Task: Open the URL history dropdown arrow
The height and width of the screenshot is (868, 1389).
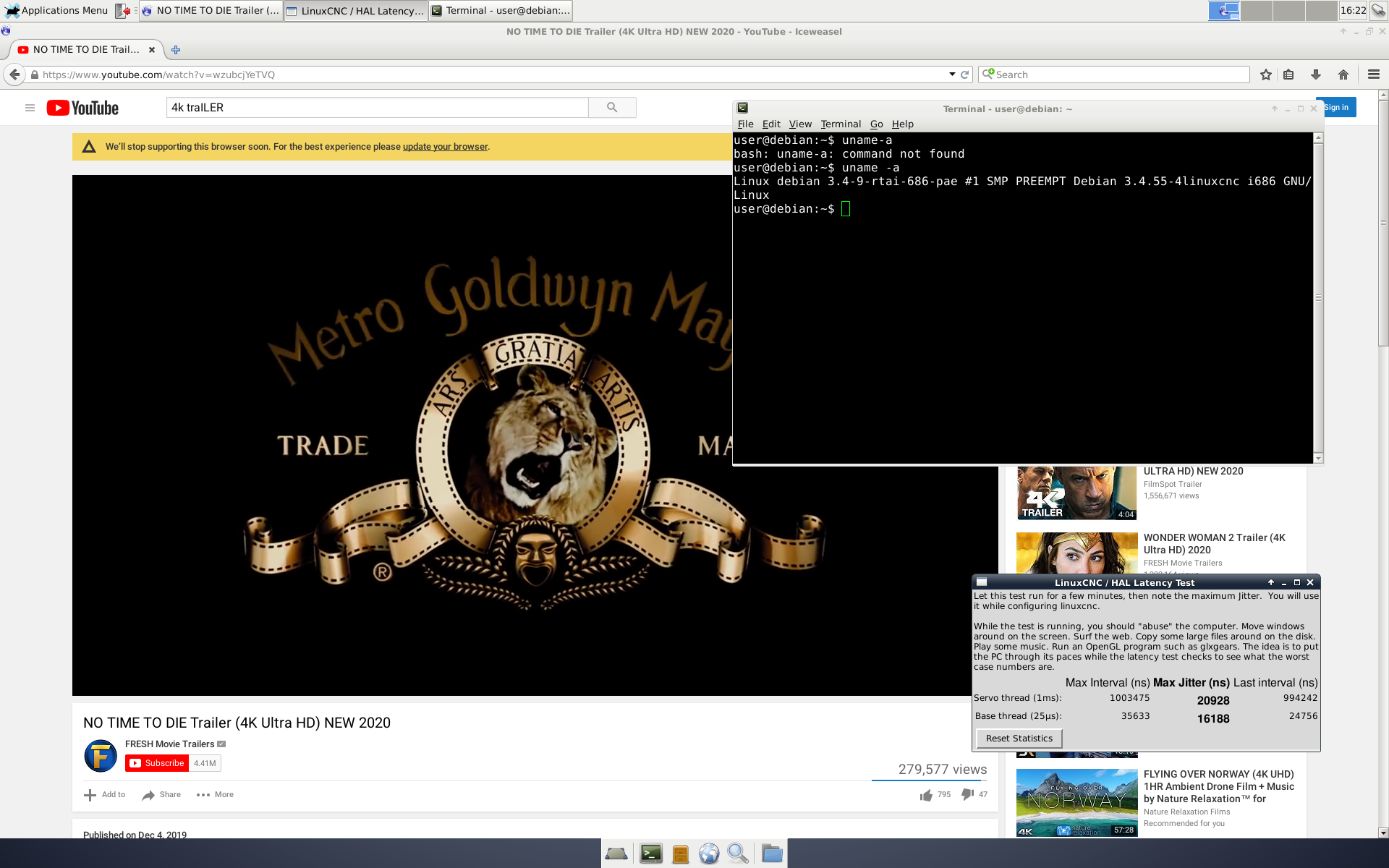Action: pos(952,75)
